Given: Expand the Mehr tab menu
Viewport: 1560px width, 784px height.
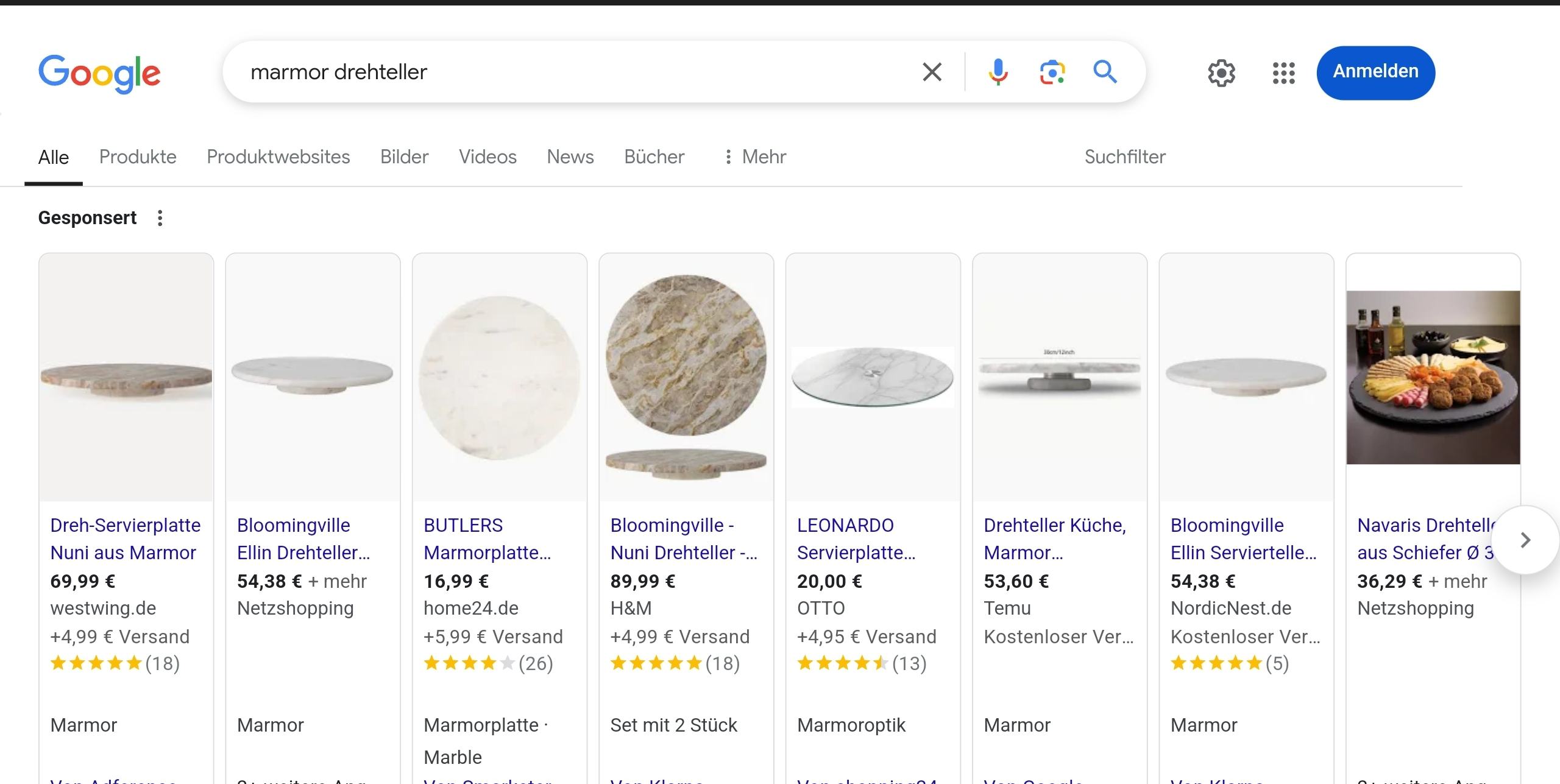Looking at the screenshot, I should 755,157.
